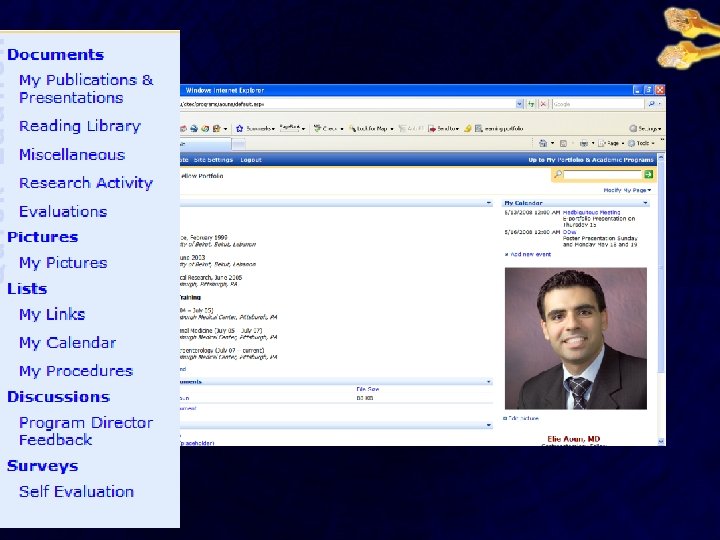
Task: Click the page vertical scrollbar
Action: (661, 266)
